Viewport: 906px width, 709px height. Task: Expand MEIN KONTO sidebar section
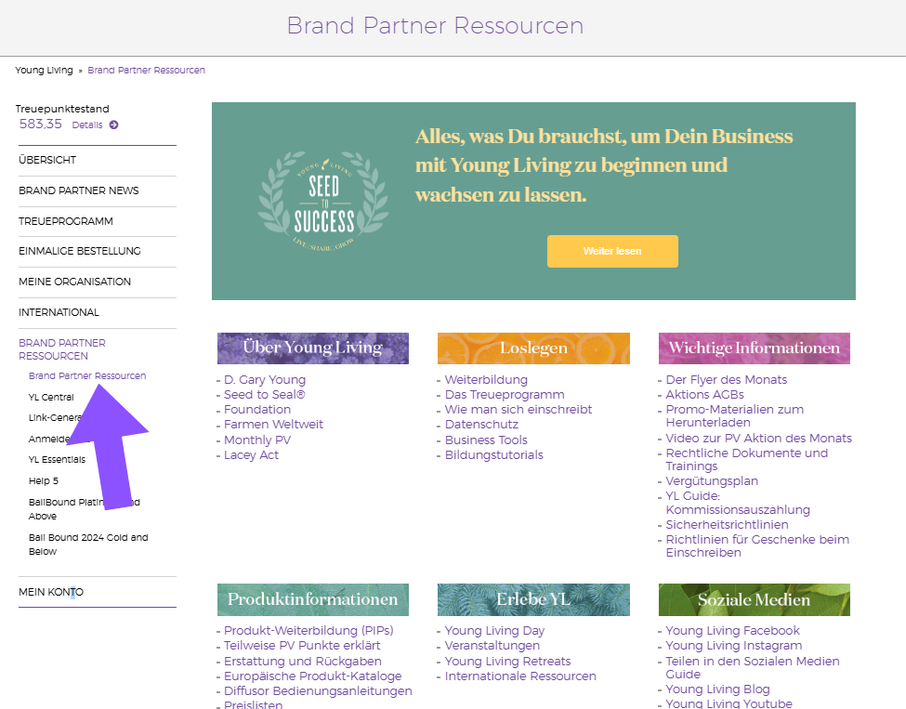point(51,592)
